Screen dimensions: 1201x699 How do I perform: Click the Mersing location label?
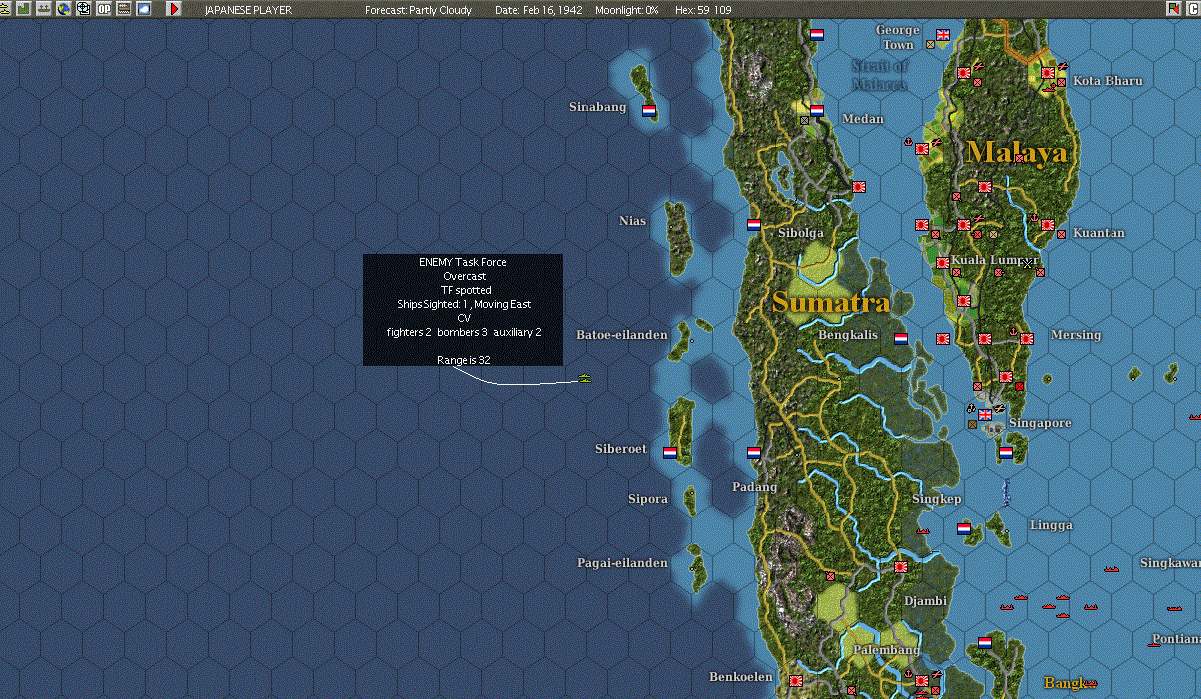[x=1076, y=335]
